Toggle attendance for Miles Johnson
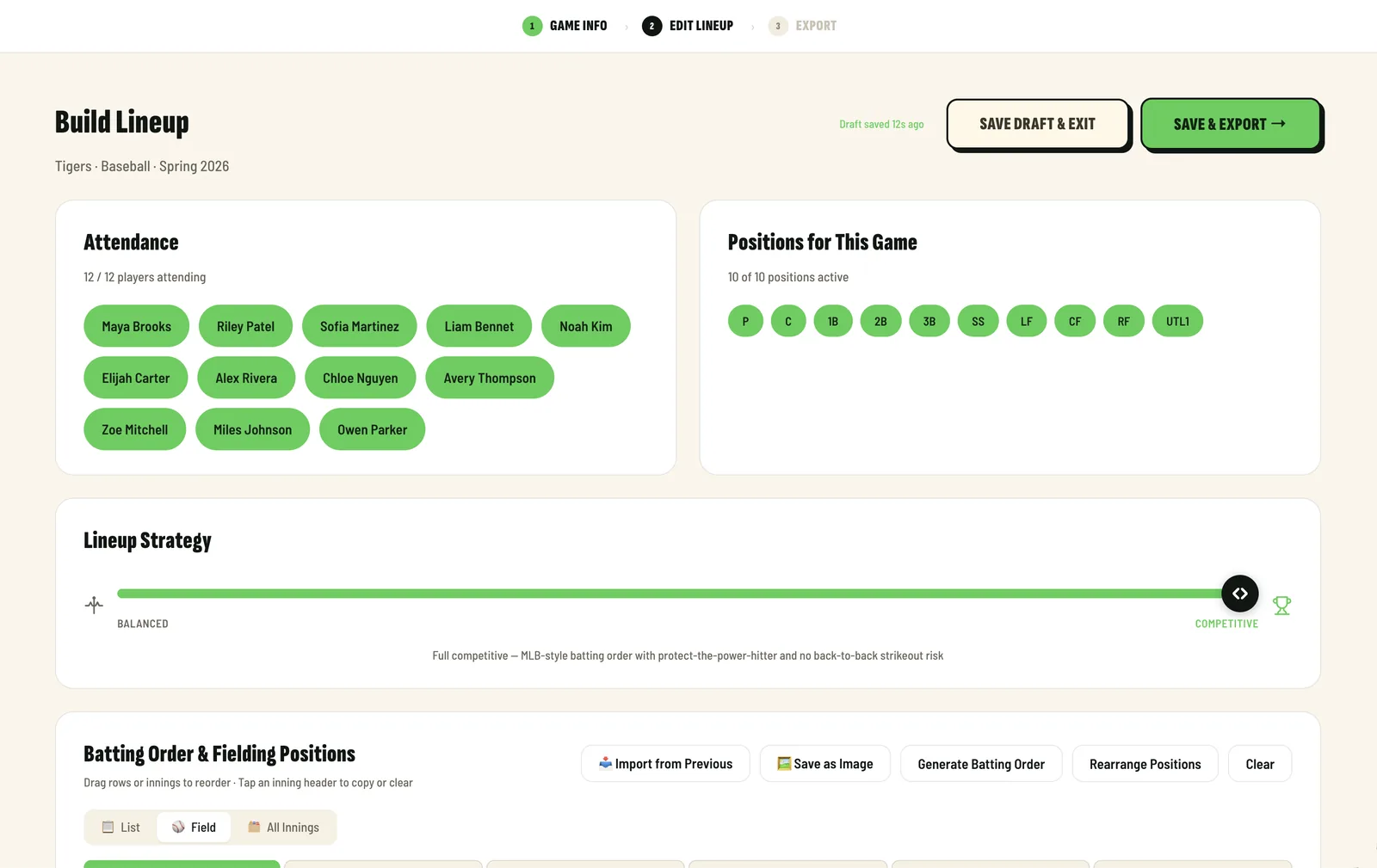The width and height of the screenshot is (1377, 868). point(252,429)
